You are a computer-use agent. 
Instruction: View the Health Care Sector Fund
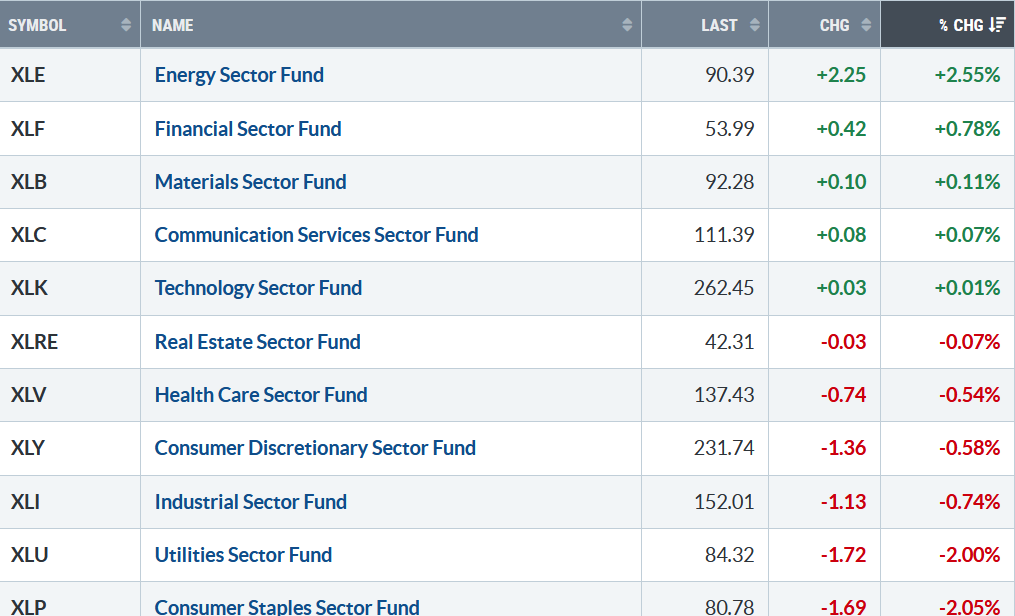261,395
